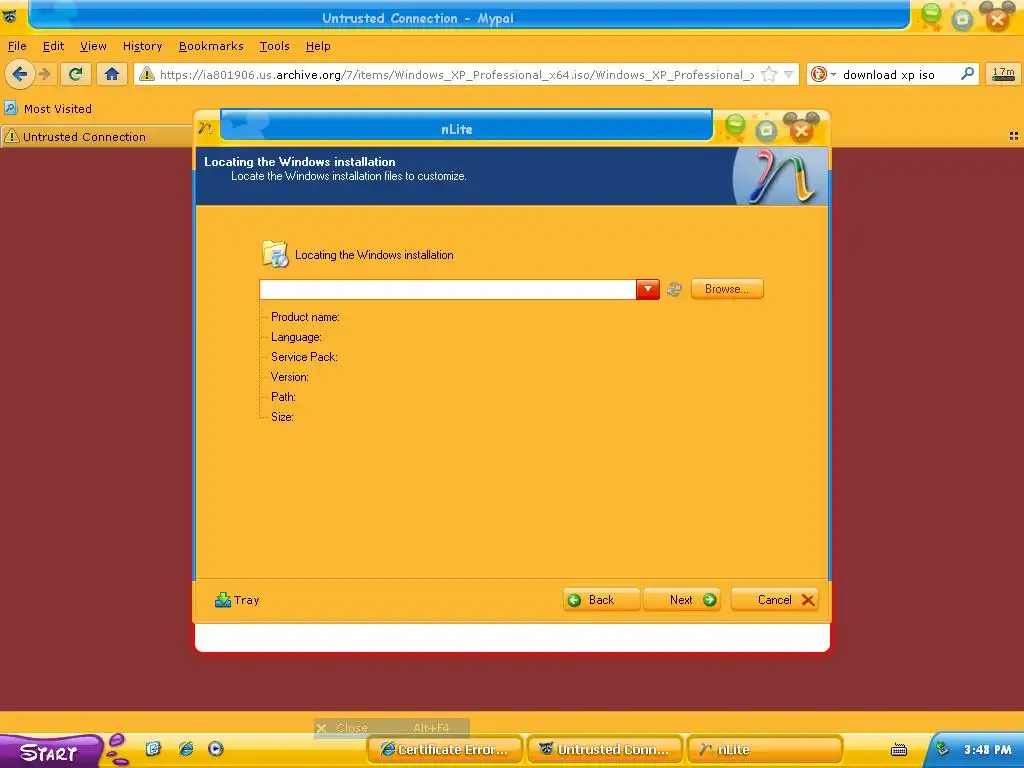
Task: Launch media player from quick launch
Action: pyautogui.click(x=216, y=748)
